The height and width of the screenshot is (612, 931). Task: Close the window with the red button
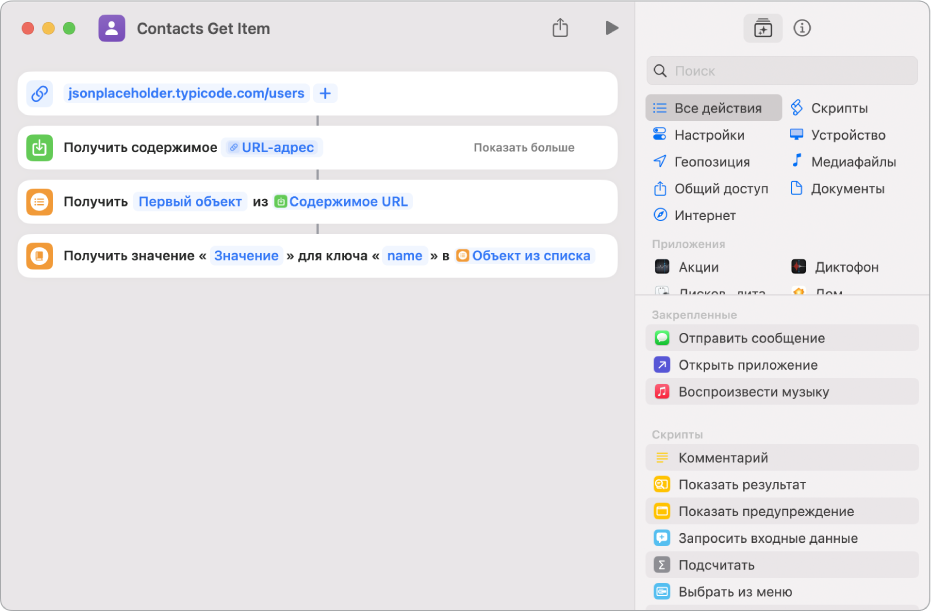coord(28,28)
